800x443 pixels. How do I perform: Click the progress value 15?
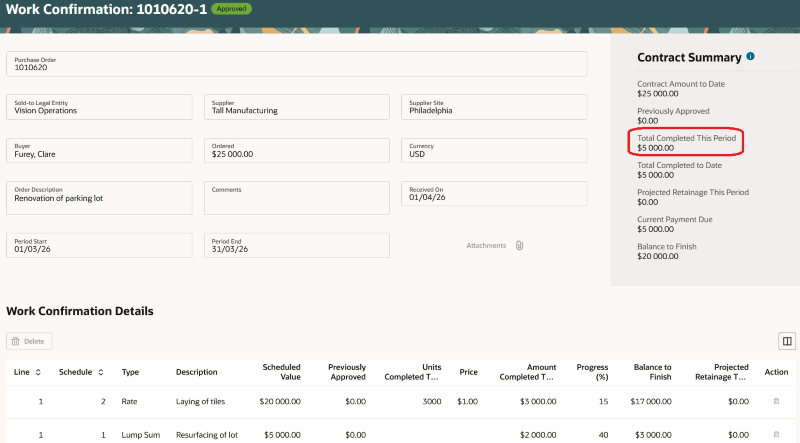point(604,402)
